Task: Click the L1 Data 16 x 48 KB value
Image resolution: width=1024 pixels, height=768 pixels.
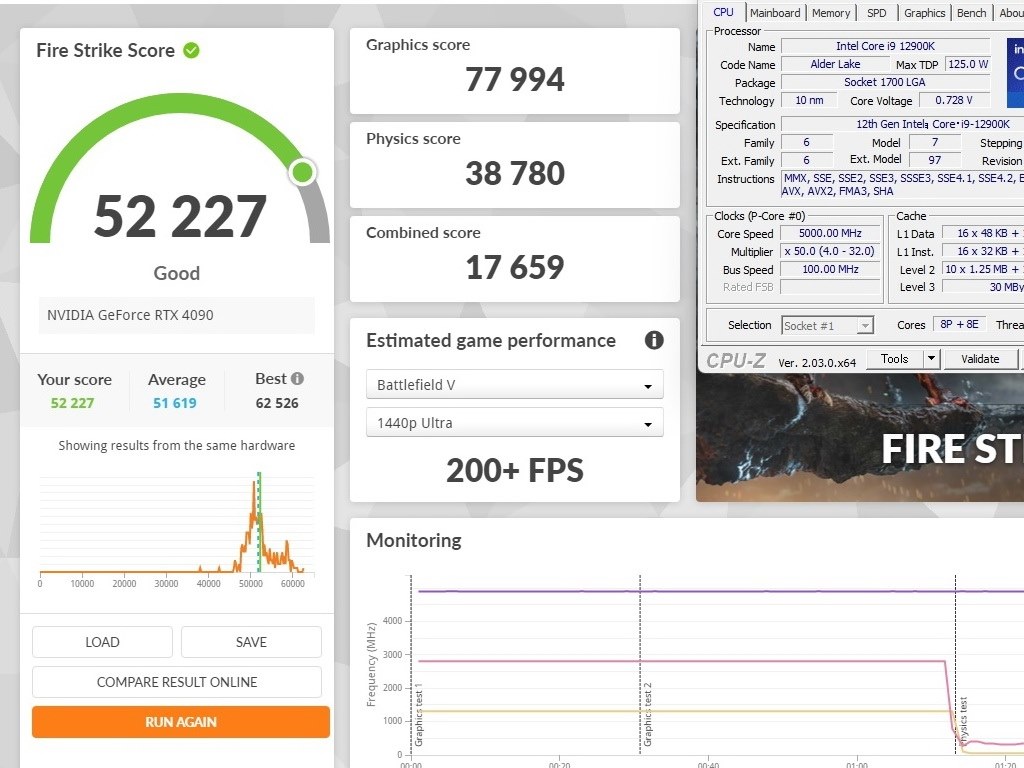Action: pyautogui.click(x=983, y=233)
